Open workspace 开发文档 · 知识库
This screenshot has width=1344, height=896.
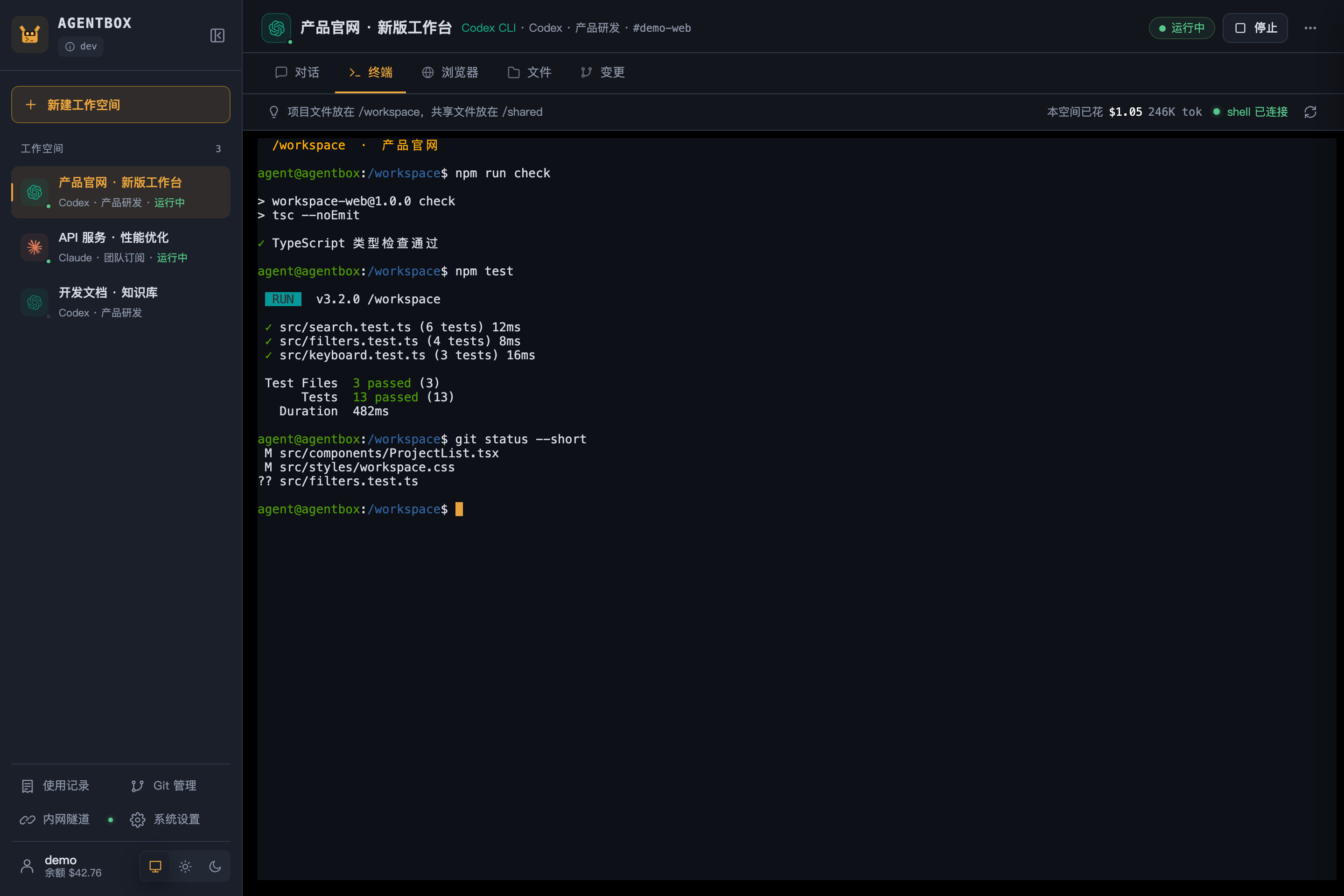tap(120, 302)
